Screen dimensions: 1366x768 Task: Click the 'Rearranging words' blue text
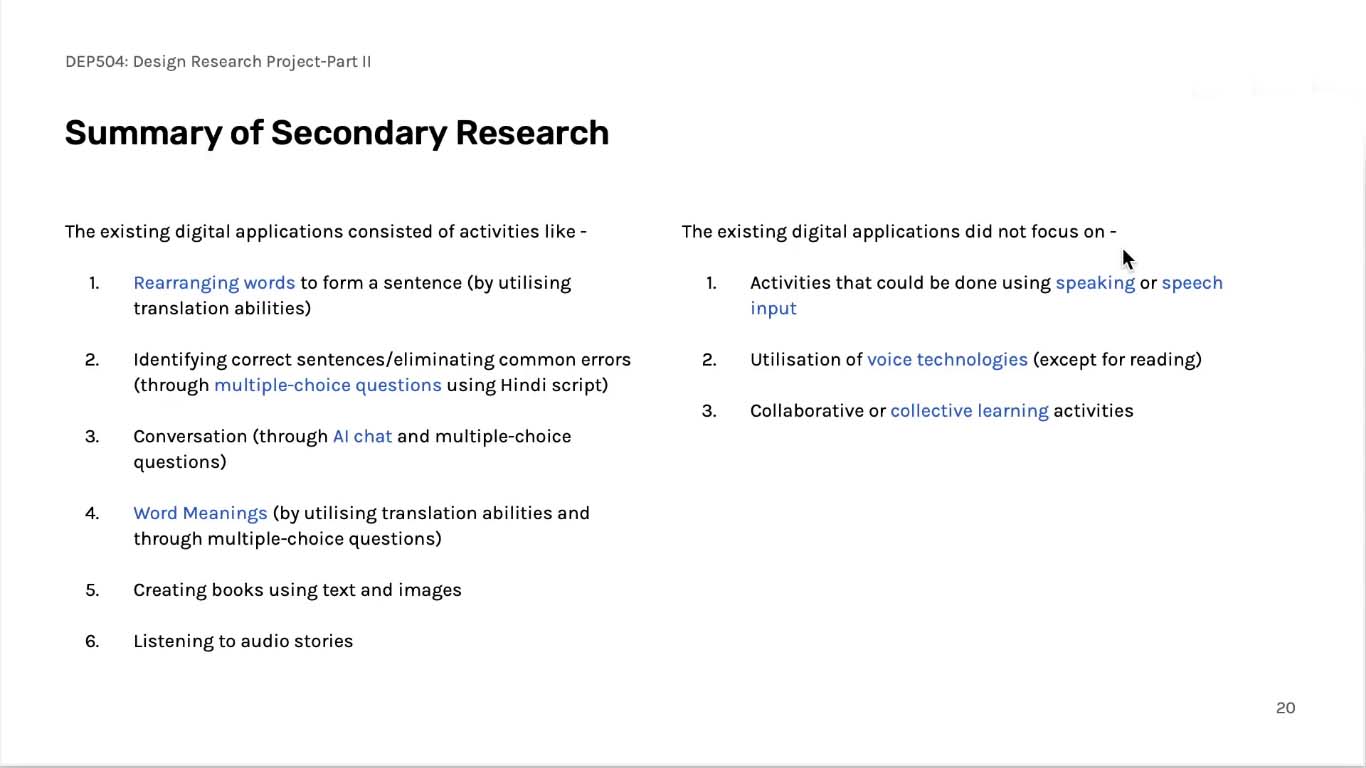(214, 283)
